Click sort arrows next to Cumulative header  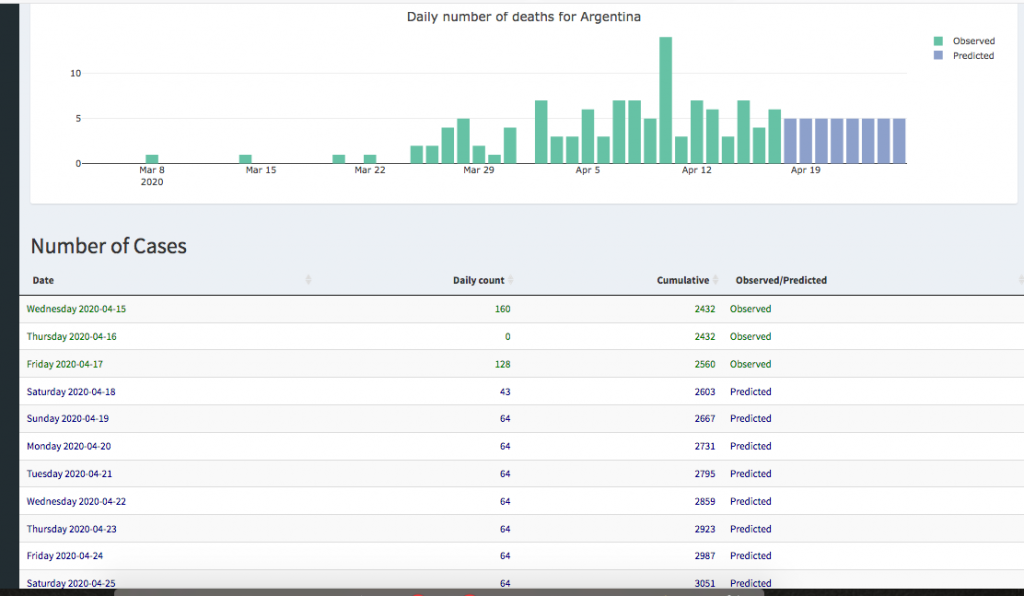tap(715, 280)
